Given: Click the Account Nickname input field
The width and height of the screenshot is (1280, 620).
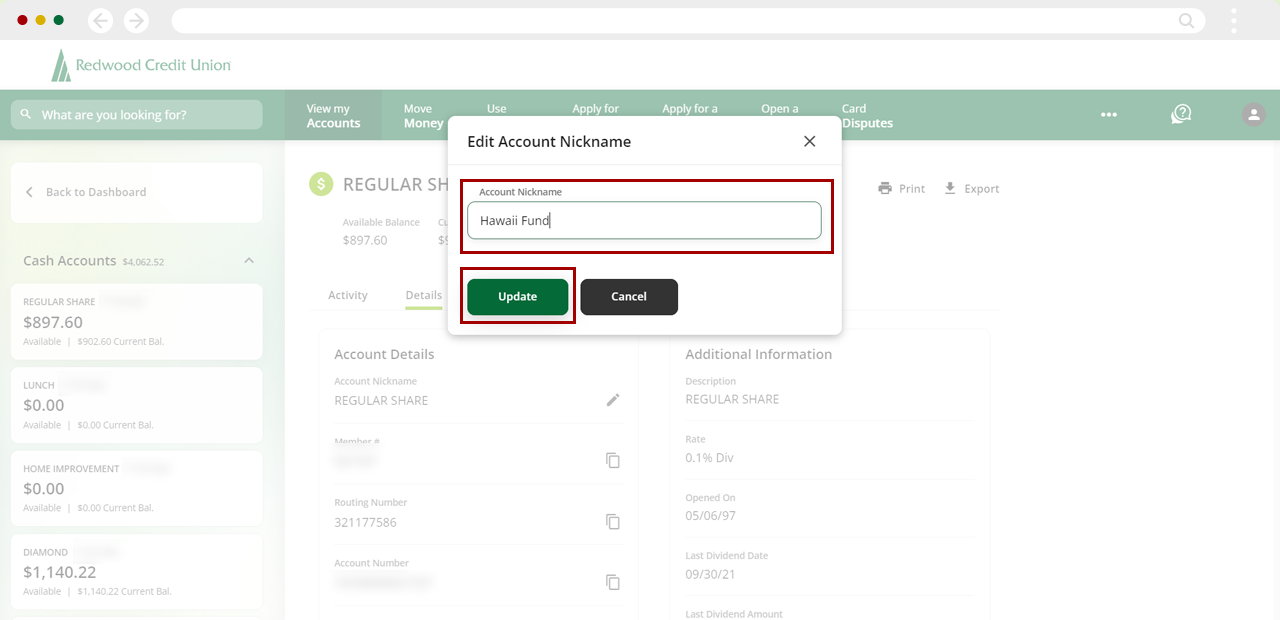Looking at the screenshot, I should (644, 220).
